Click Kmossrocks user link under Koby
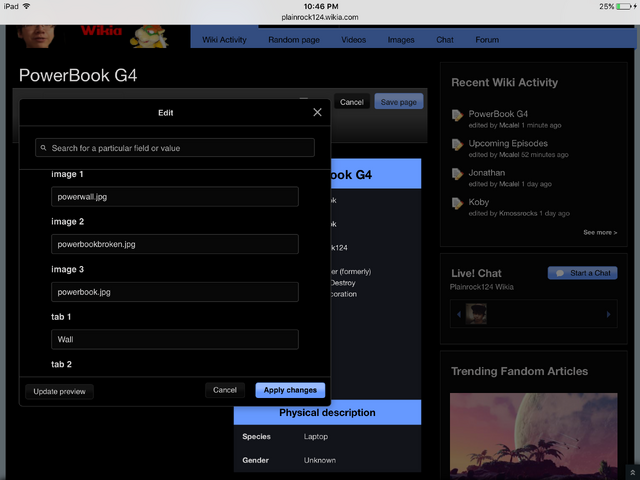Screen dimensions: 640x480 click(518, 213)
